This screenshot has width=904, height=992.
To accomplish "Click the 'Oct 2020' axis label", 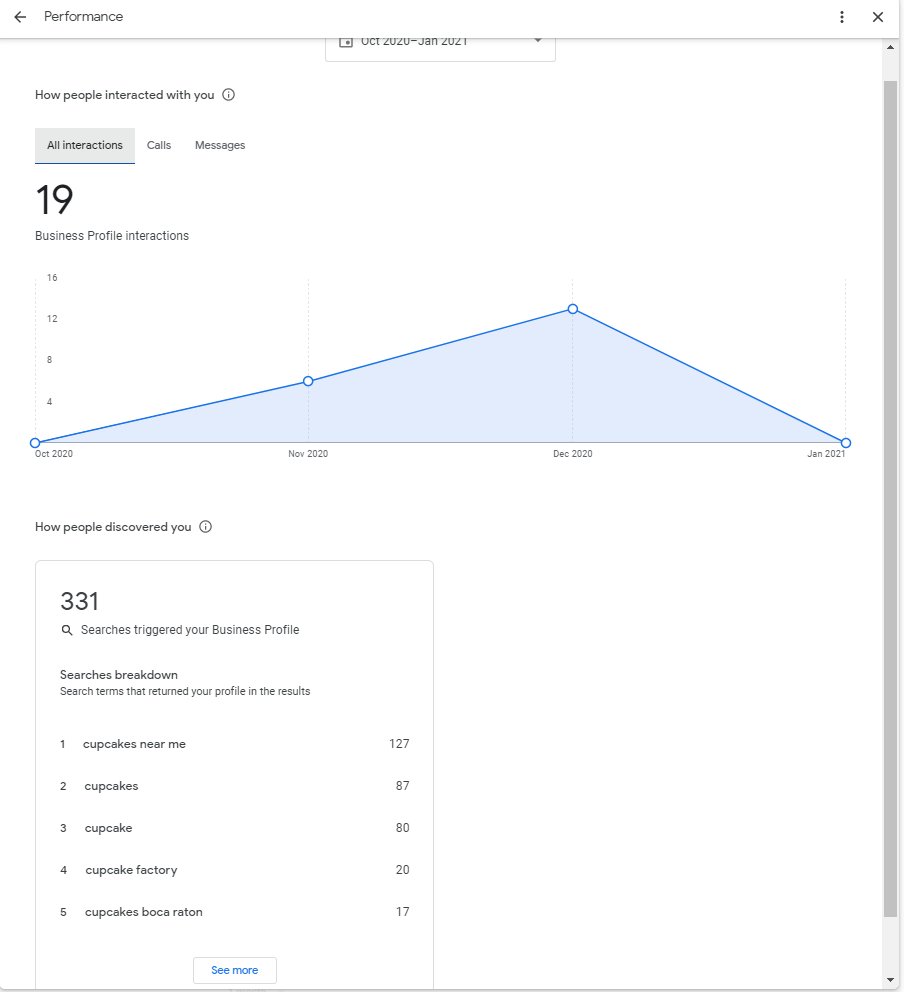I will (x=54, y=454).
